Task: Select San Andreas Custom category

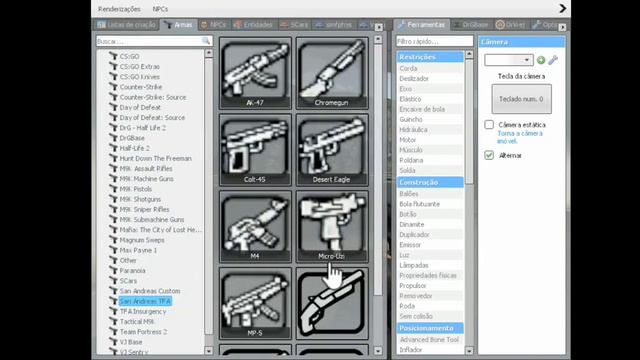Action: pyautogui.click(x=150, y=291)
